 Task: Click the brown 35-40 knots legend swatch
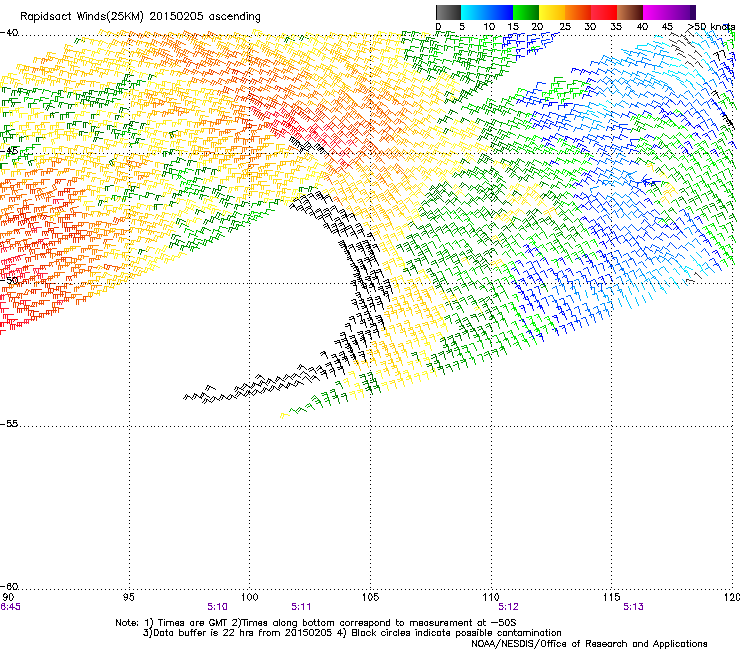[630, 12]
